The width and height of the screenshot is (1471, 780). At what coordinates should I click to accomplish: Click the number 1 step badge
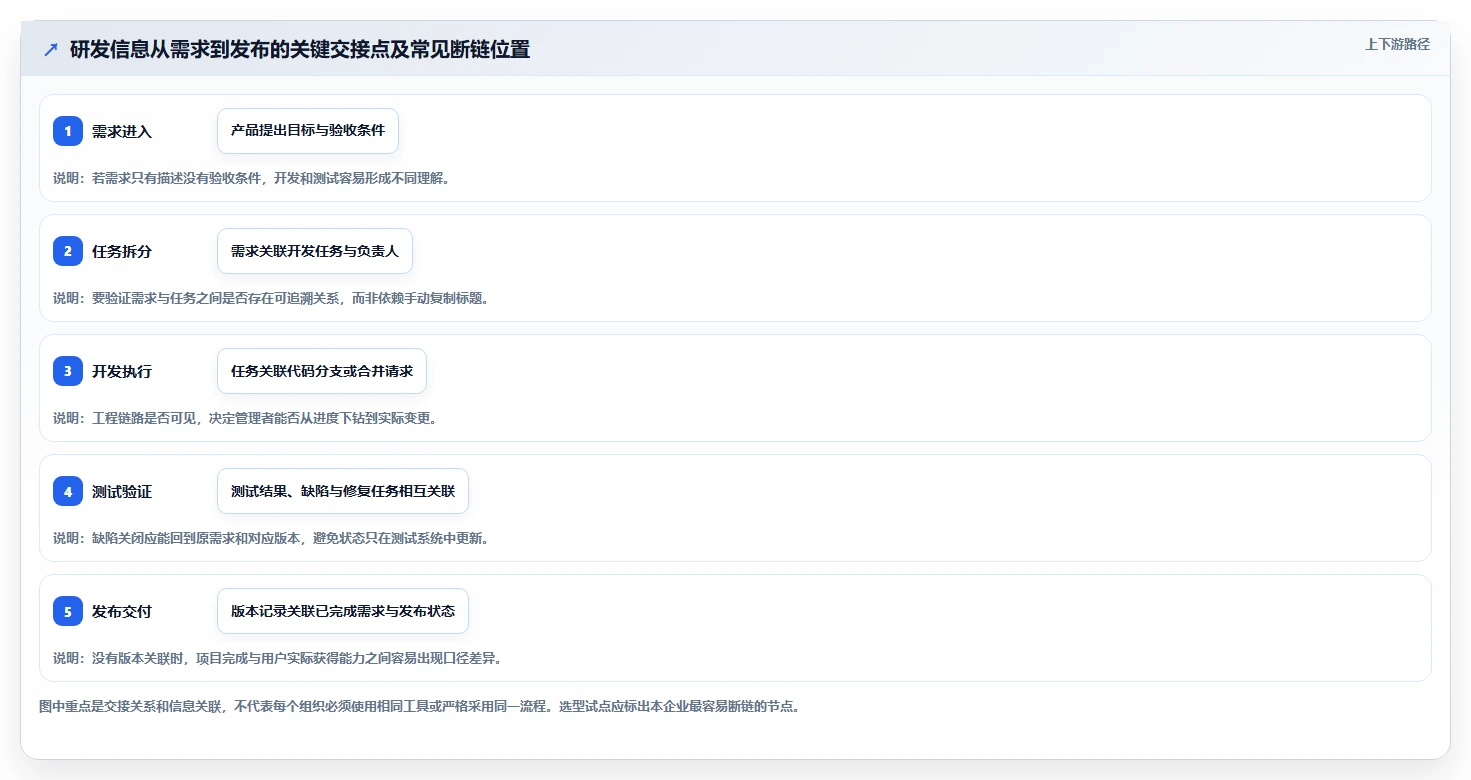pyautogui.click(x=68, y=131)
